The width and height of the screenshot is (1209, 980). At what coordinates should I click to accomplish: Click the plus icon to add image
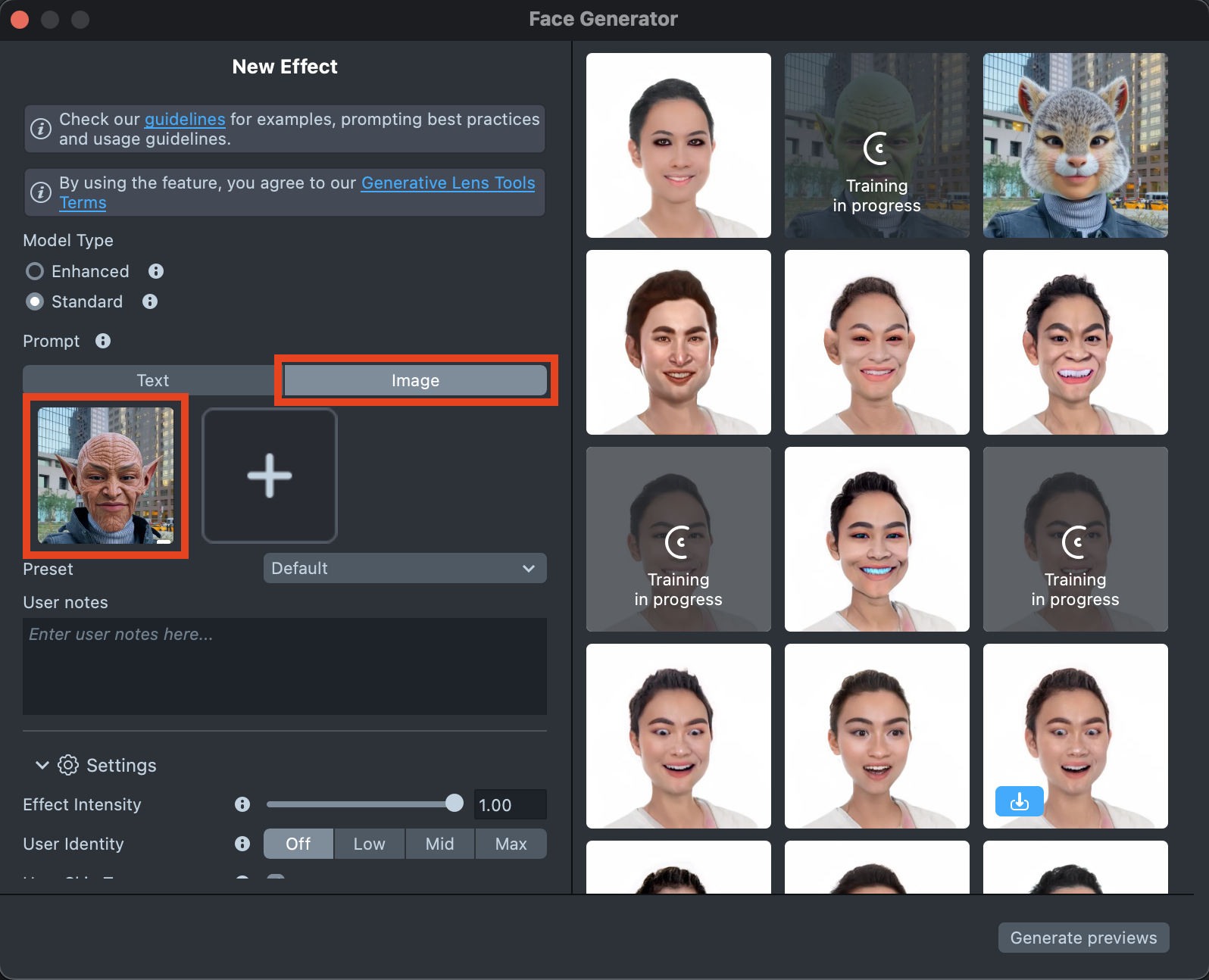click(x=270, y=476)
